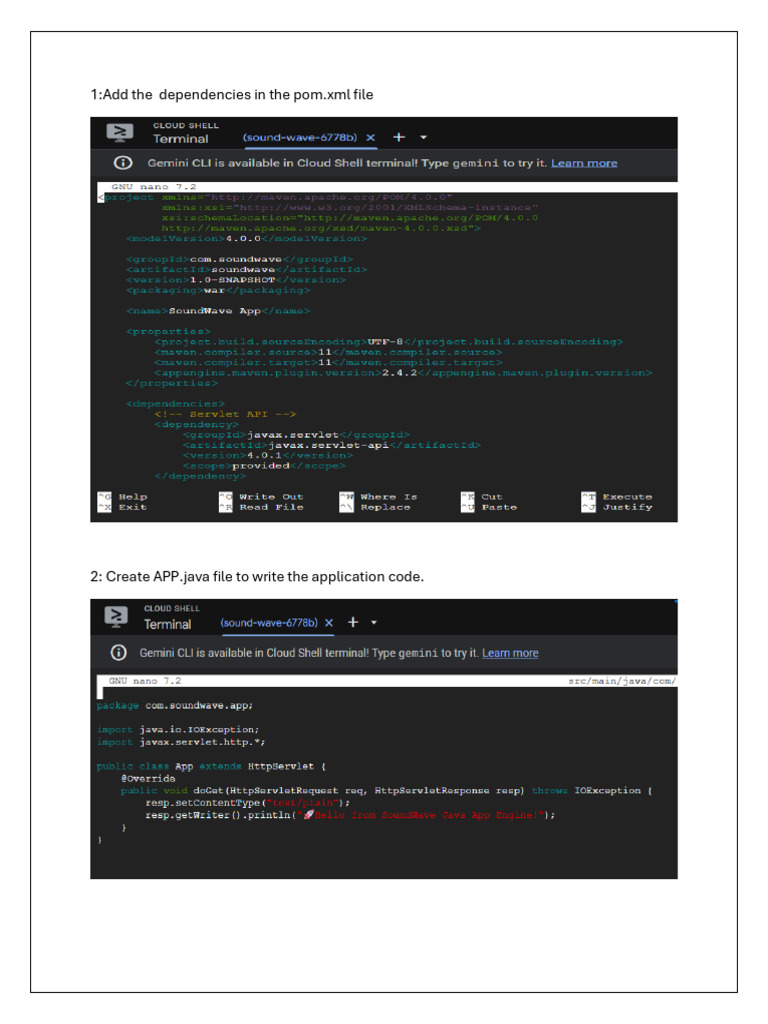The image size is (768, 1024).
Task: Click the doGet method signature line
Action: [386, 790]
